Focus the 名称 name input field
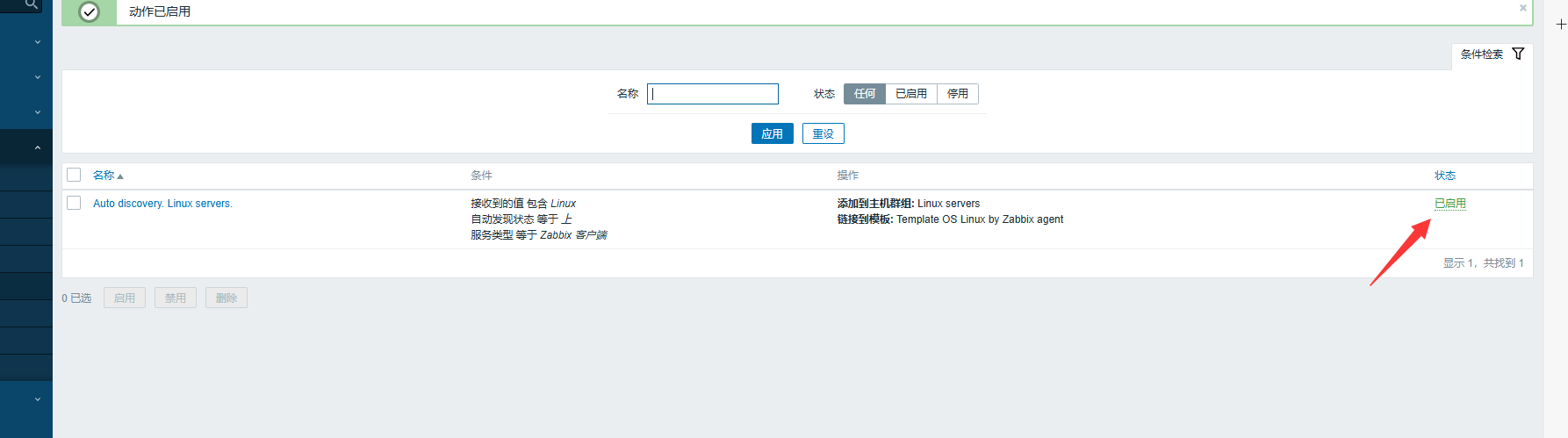 tap(713, 94)
